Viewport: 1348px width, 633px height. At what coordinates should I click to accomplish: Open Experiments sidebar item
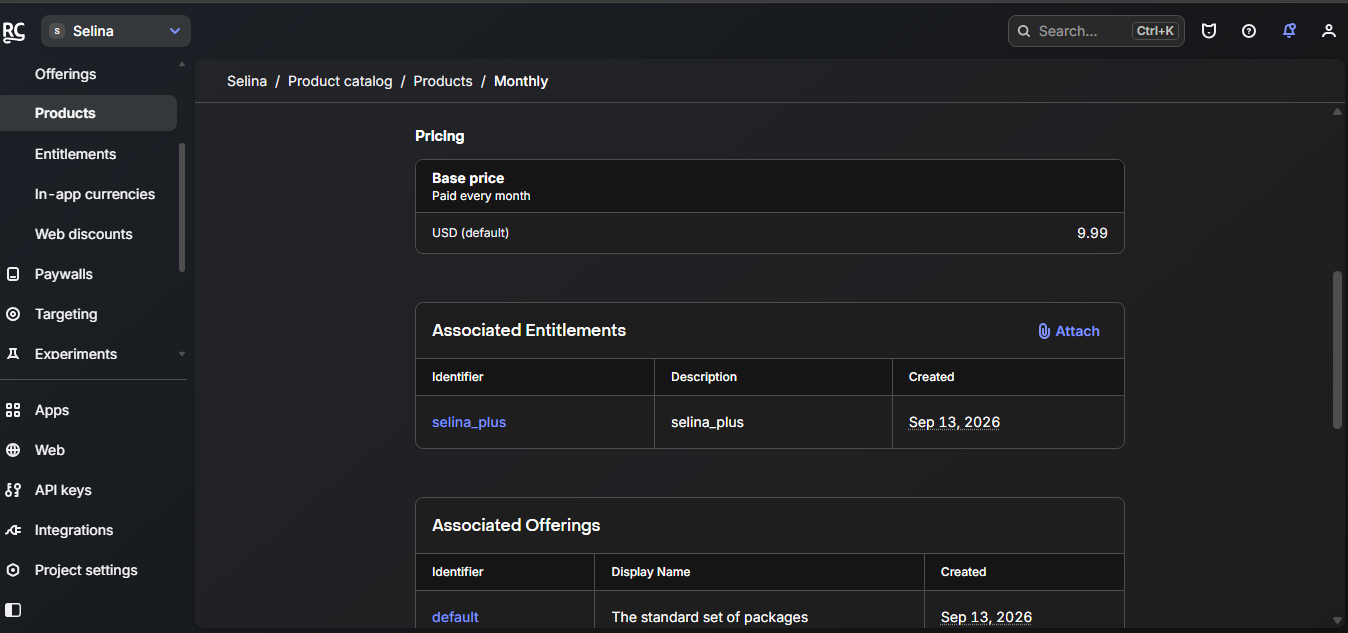click(x=76, y=354)
